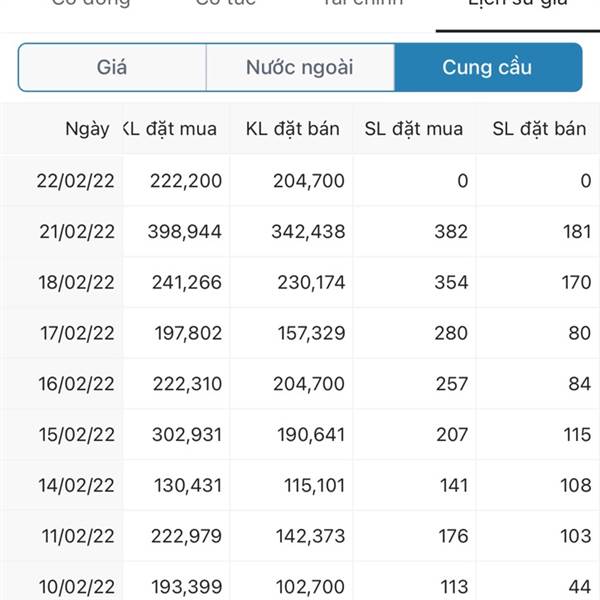600x600 pixels.
Task: Select the 22/02/22 row date
Action: [x=75, y=181]
